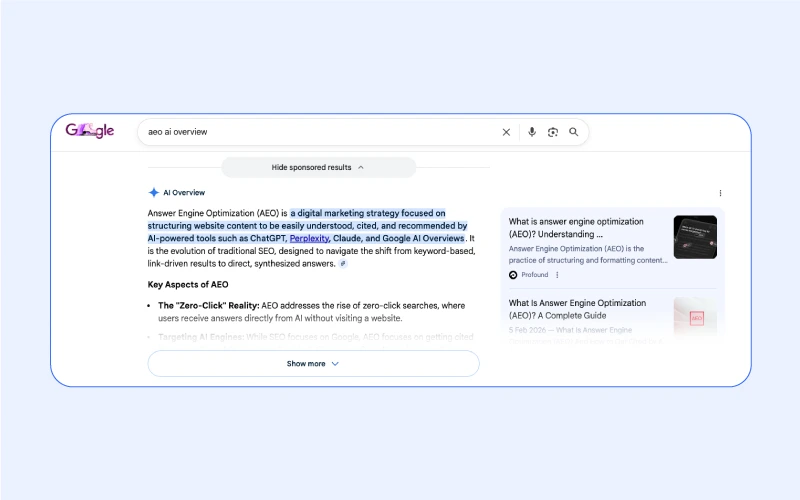Viewport: 800px width, 500px height.
Task: Open 'What is answer engine optimization' result
Action: coord(576,228)
